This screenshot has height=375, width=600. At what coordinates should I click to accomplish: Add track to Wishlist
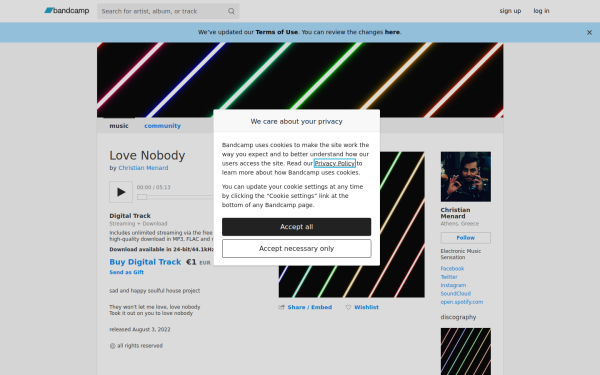pos(366,307)
